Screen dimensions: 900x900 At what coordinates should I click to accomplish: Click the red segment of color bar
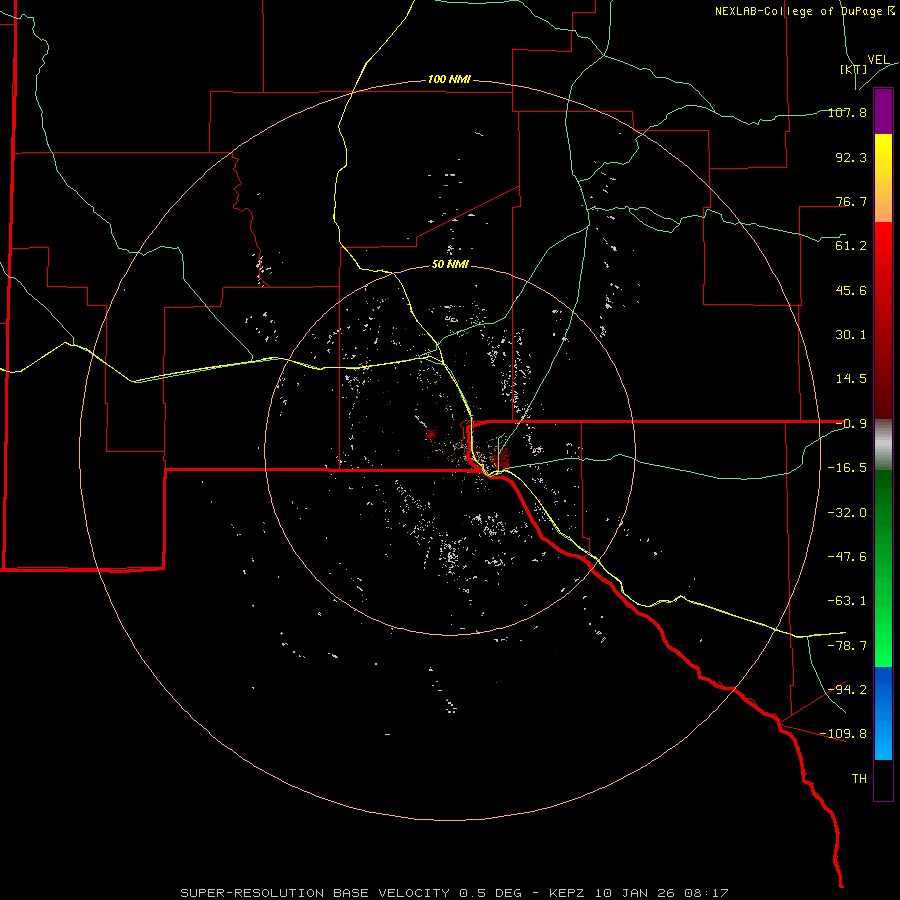click(883, 320)
